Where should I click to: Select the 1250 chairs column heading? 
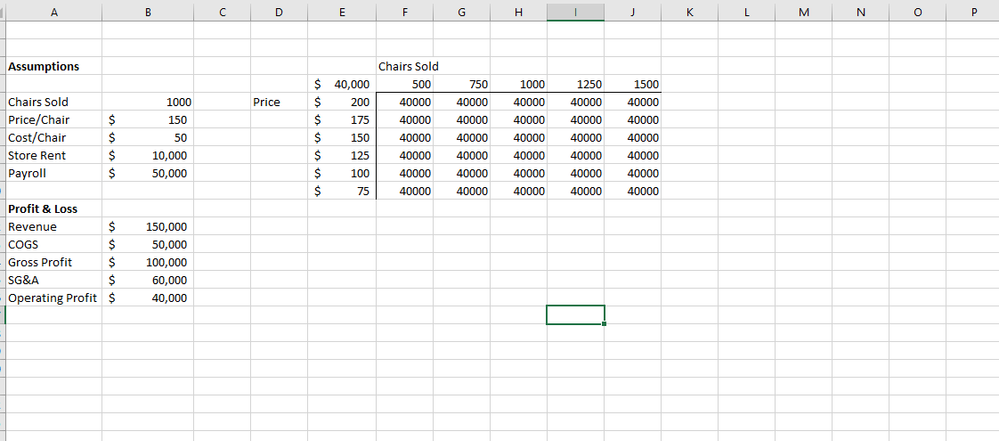coord(575,84)
